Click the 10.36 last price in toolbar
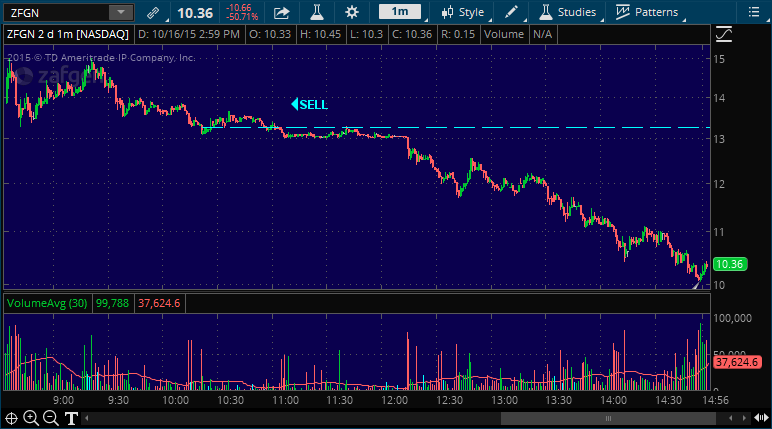 [x=195, y=13]
